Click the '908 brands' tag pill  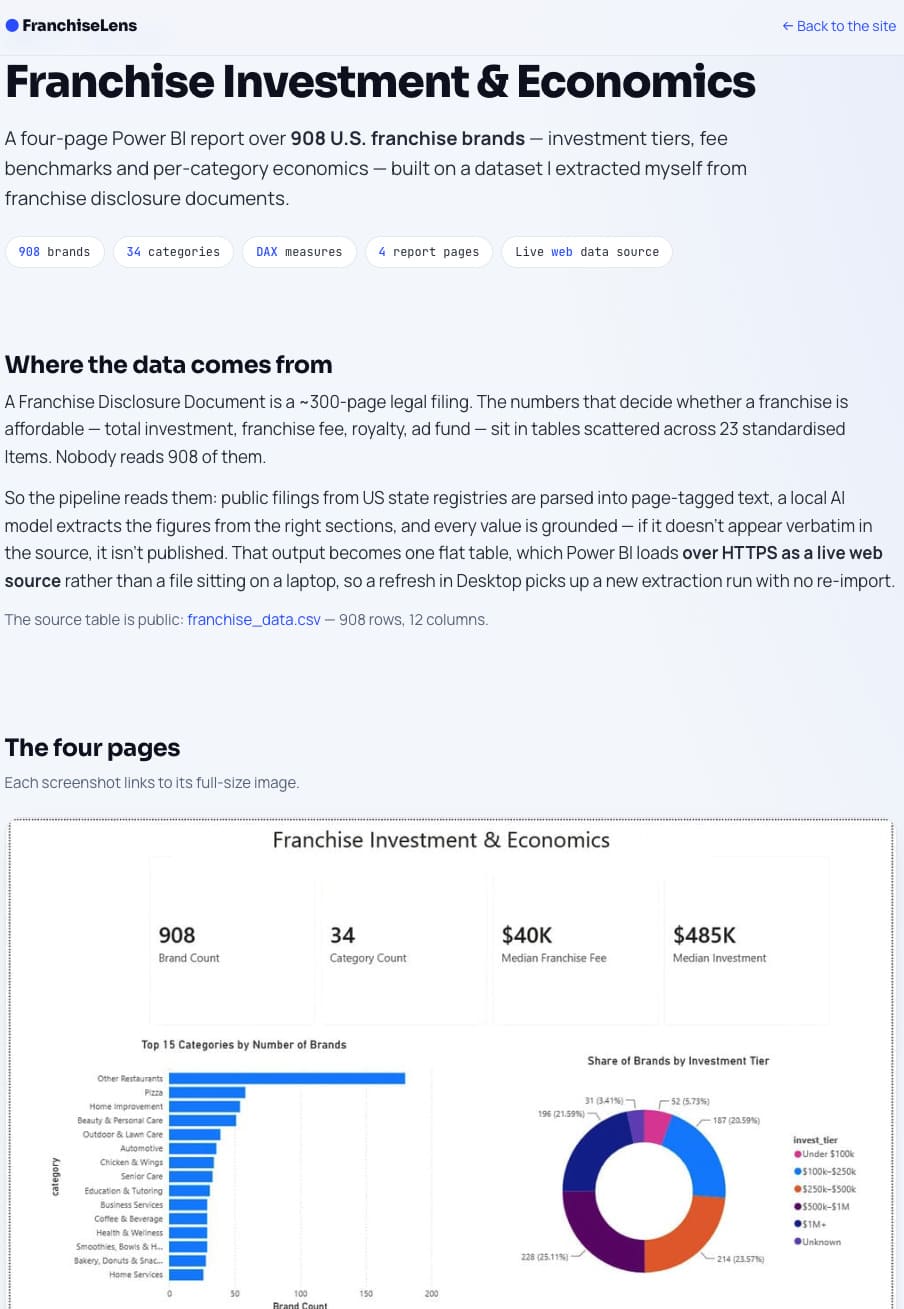pyautogui.click(x=55, y=252)
